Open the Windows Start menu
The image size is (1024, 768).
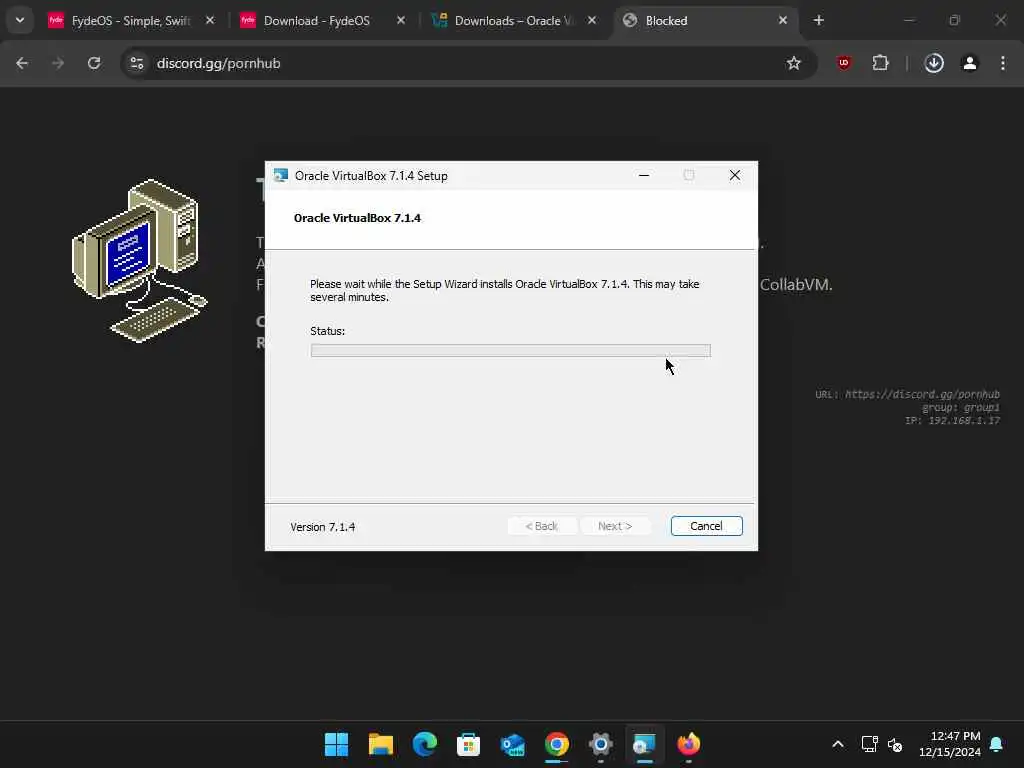[337, 744]
